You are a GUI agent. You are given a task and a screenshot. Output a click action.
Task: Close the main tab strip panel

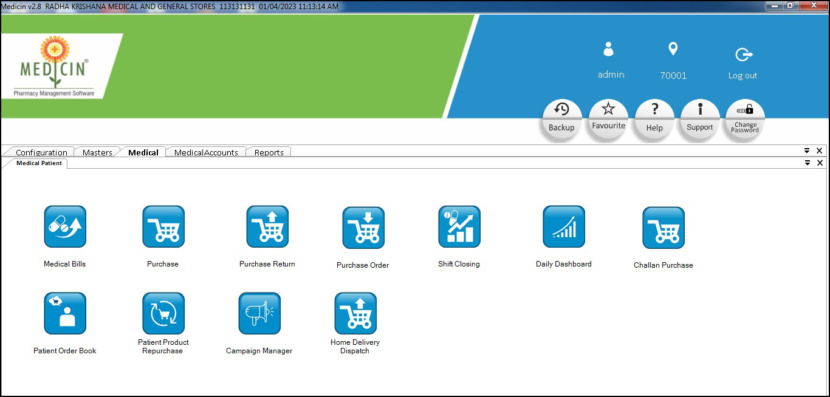[x=820, y=151]
